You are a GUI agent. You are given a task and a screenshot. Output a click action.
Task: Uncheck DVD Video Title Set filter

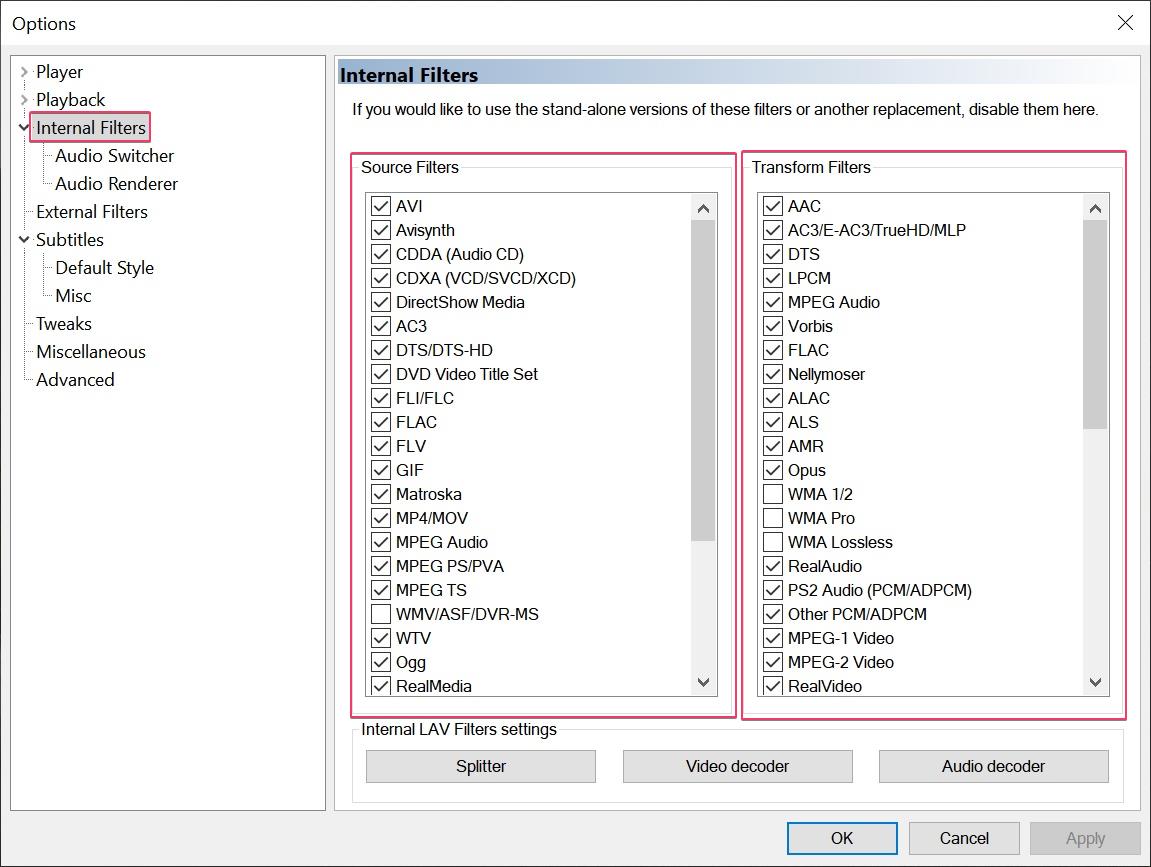click(380, 374)
